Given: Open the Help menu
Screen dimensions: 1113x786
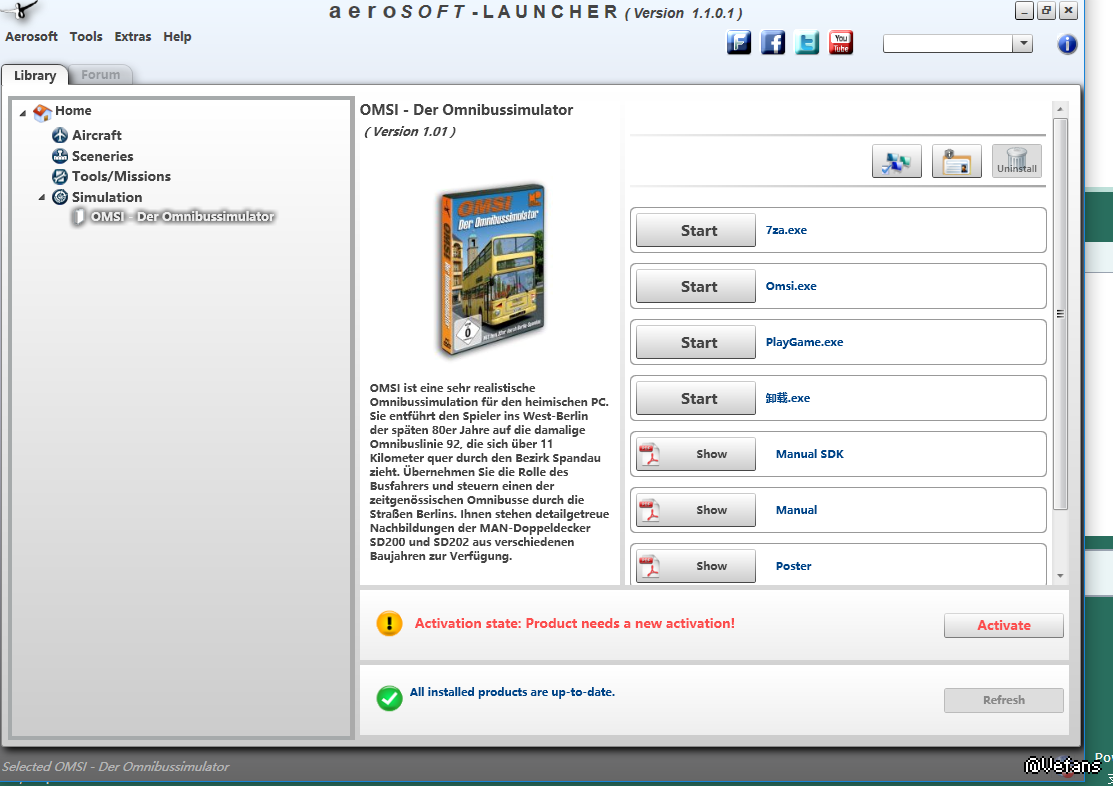Looking at the screenshot, I should [x=177, y=36].
